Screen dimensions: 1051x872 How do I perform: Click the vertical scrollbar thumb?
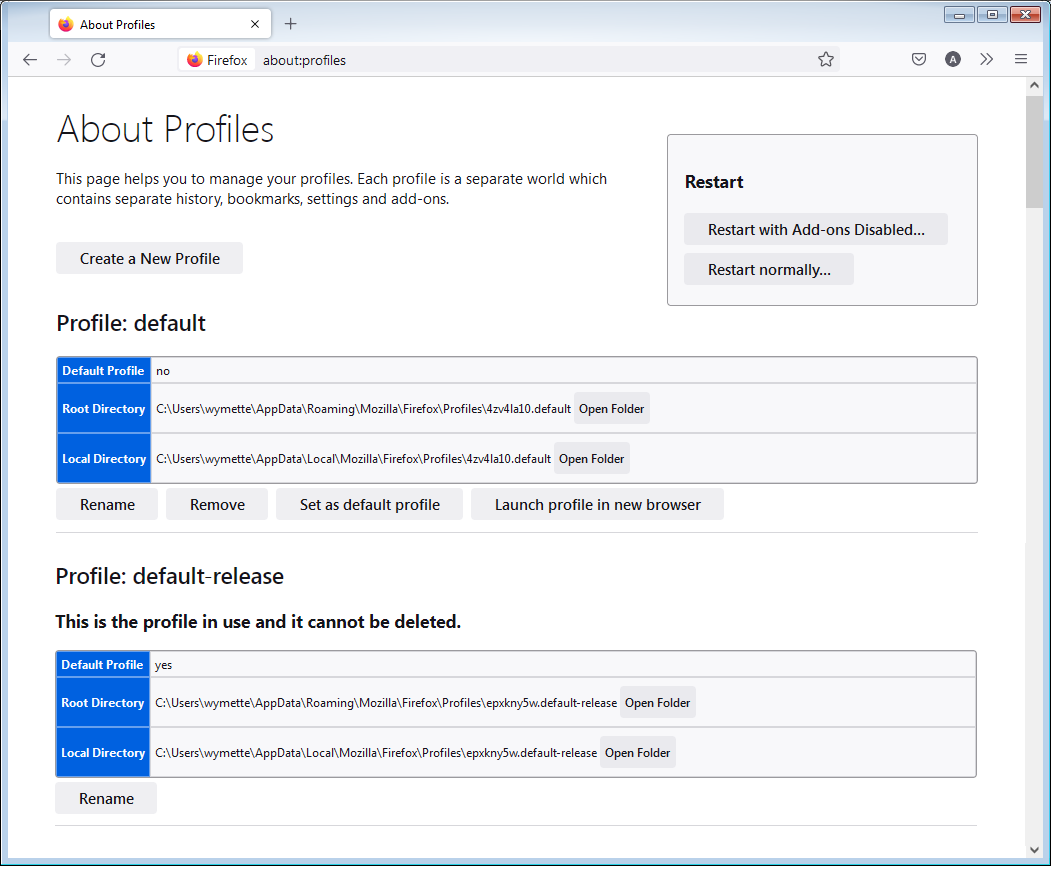point(1034,152)
